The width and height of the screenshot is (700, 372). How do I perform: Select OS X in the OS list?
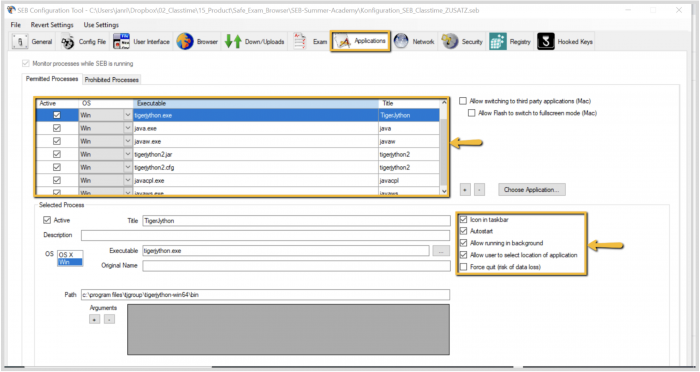tap(70, 255)
